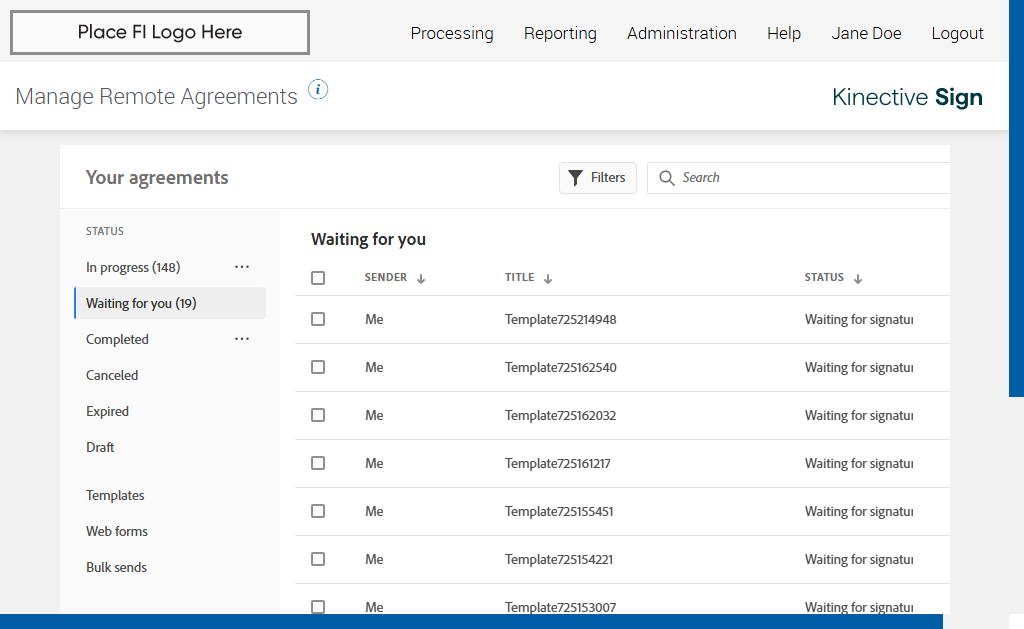The image size is (1024, 629).
Task: Check the box for Template725214948
Action: point(318,319)
